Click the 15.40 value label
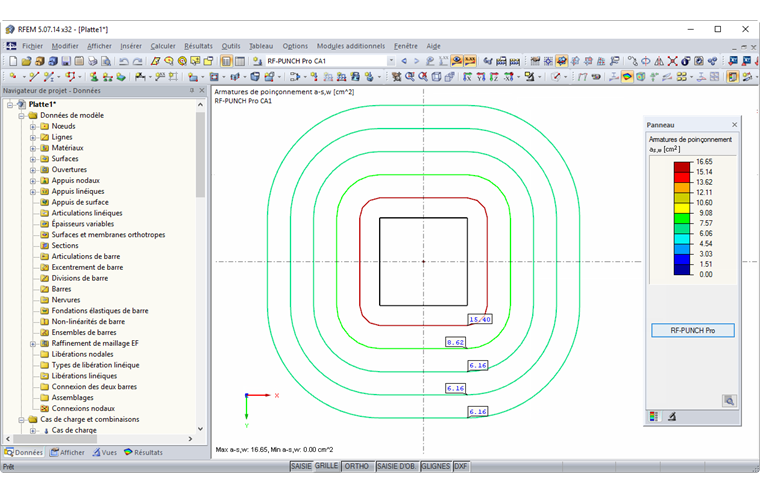The image size is (760, 493). click(480, 319)
